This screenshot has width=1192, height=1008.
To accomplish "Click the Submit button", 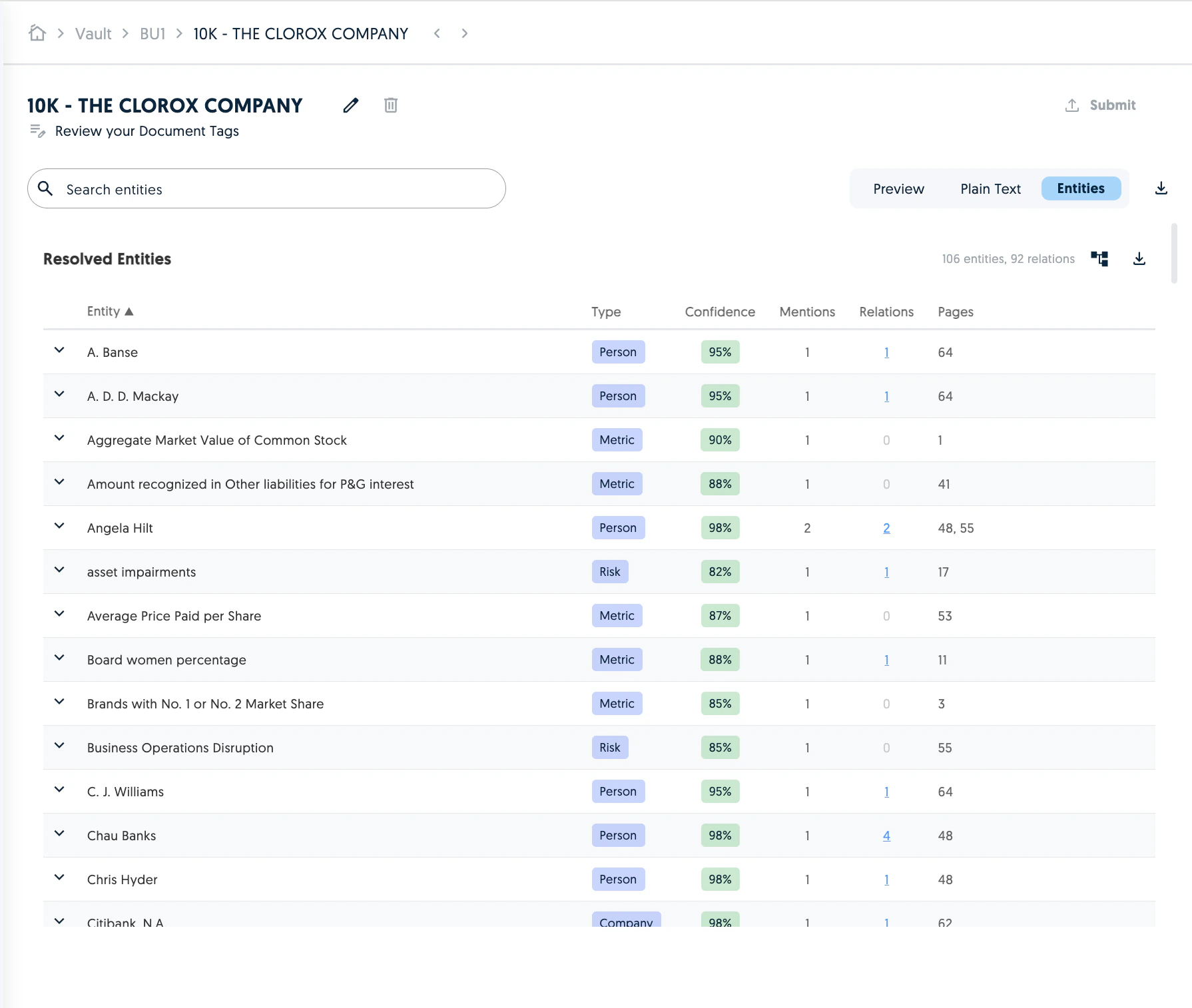I will 1101,105.
